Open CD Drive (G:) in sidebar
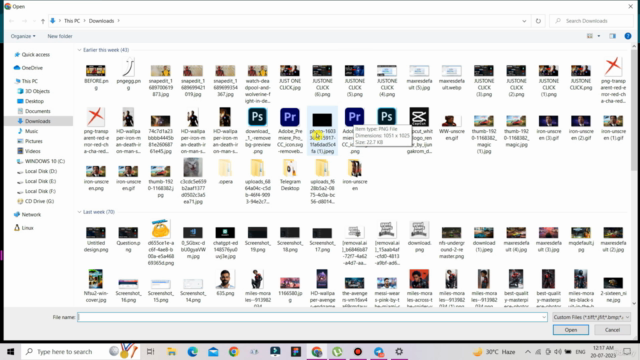 [x=36, y=201]
